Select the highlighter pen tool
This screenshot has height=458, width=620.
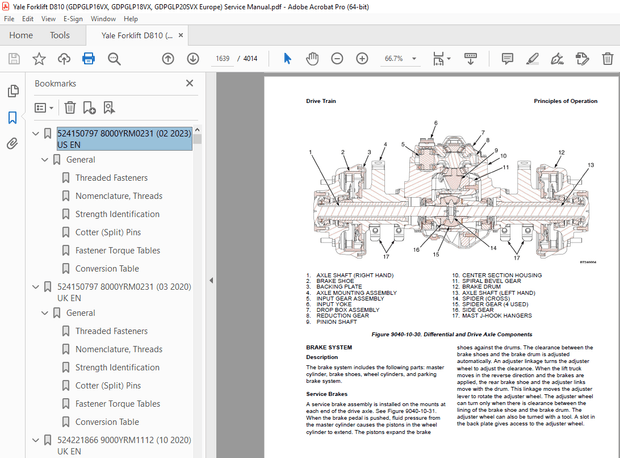533,59
